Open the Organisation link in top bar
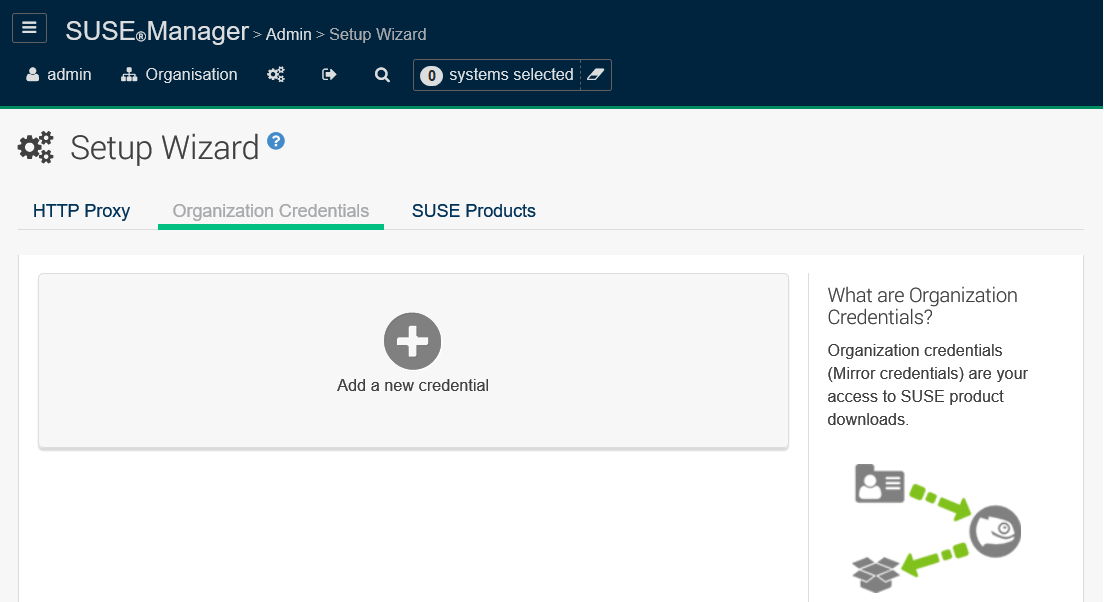This screenshot has height=602, width=1104. 179,75
